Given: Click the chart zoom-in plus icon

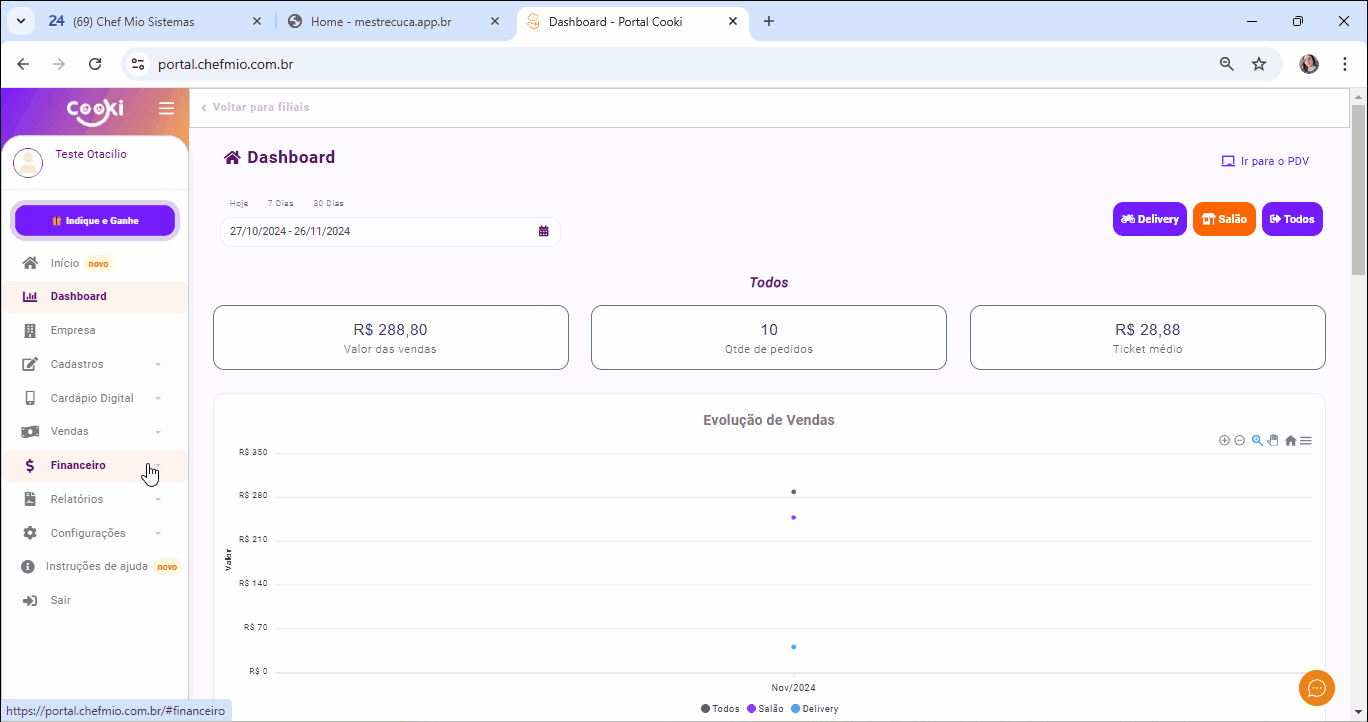Looking at the screenshot, I should coord(1224,440).
